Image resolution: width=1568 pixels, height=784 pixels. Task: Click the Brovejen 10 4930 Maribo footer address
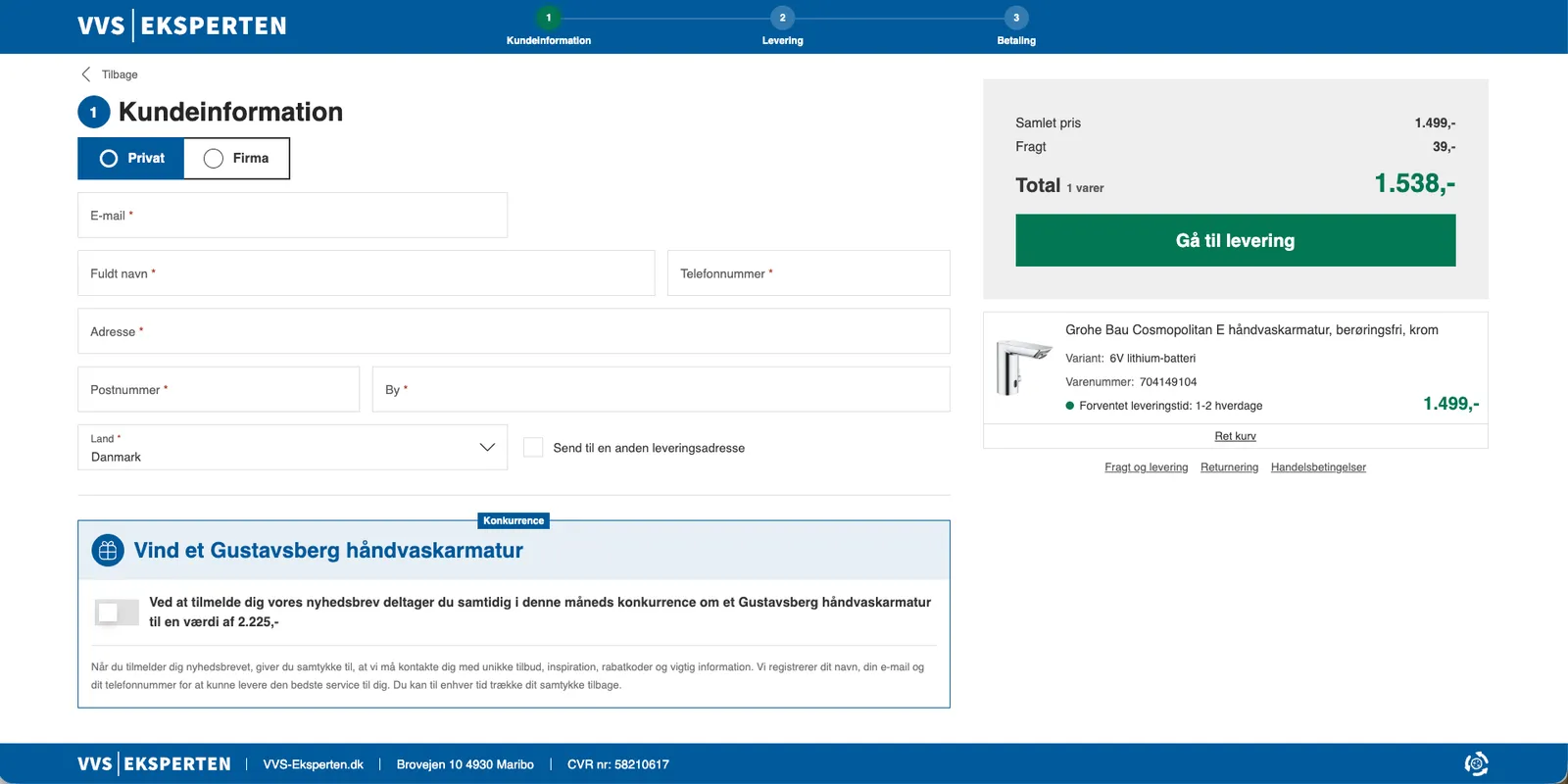click(x=465, y=764)
